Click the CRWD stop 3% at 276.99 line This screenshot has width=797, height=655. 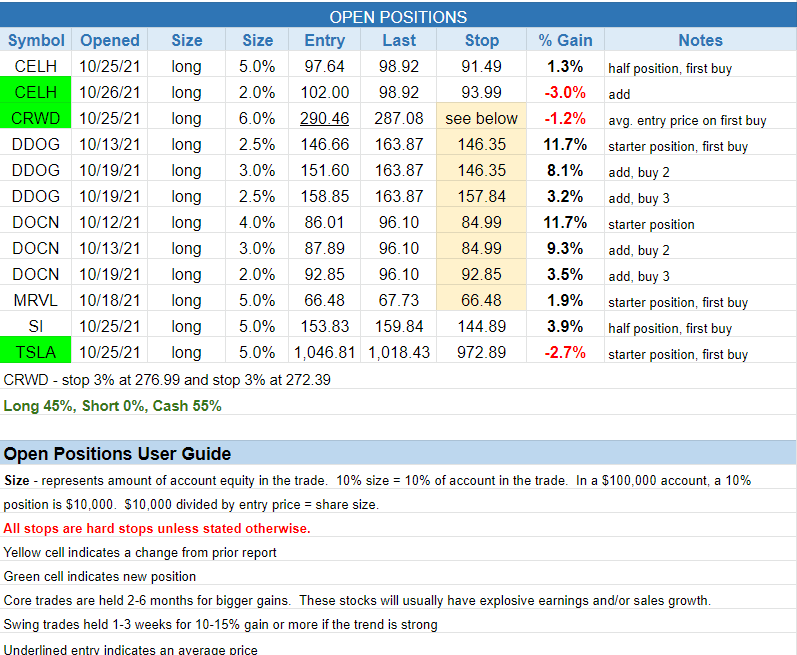(x=167, y=380)
